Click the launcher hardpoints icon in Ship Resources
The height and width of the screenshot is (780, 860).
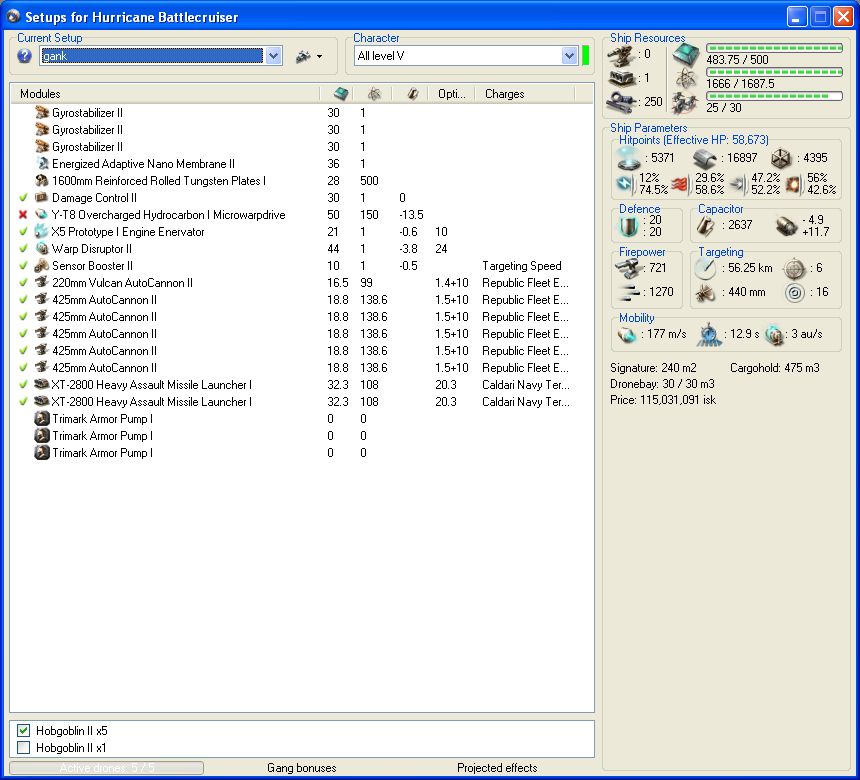click(622, 78)
